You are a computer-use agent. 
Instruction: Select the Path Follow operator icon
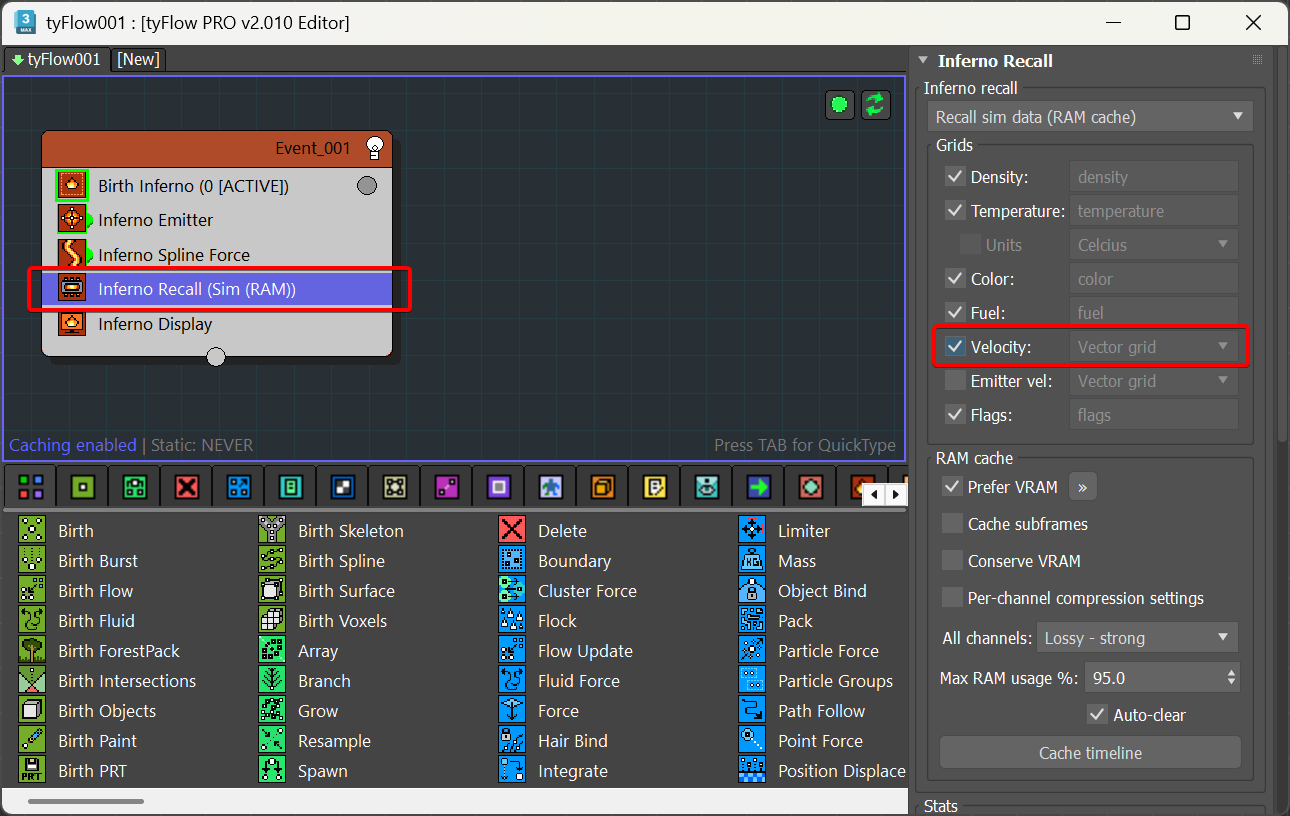point(752,711)
